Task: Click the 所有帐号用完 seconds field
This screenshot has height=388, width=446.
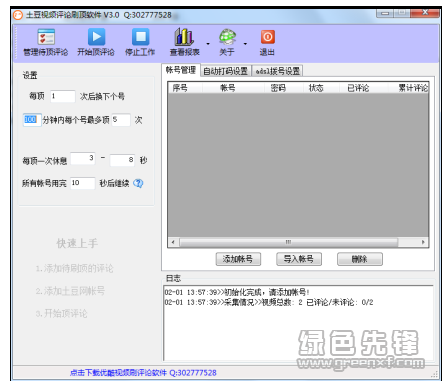Action: click(x=83, y=183)
